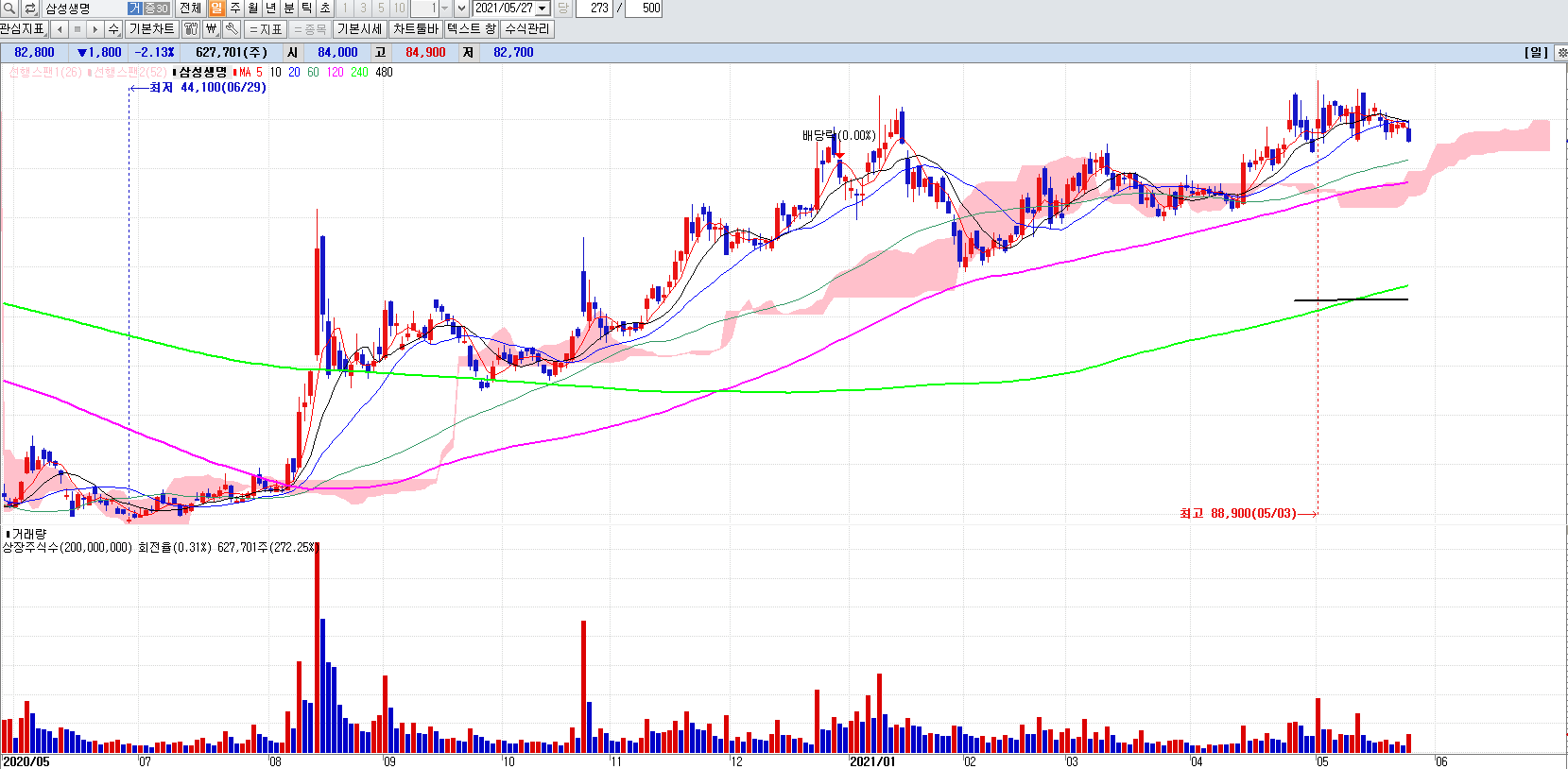The image size is (1568, 769).
Task: Click high price 84,900
Action: pos(425,53)
